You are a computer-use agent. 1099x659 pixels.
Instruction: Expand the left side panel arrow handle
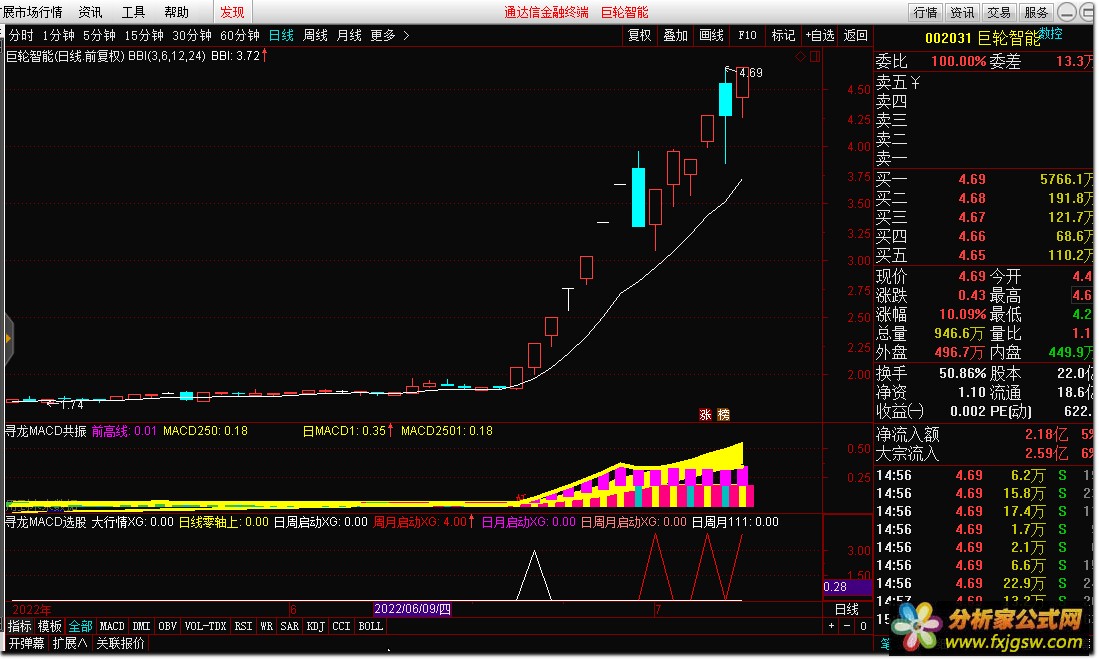coord(8,339)
